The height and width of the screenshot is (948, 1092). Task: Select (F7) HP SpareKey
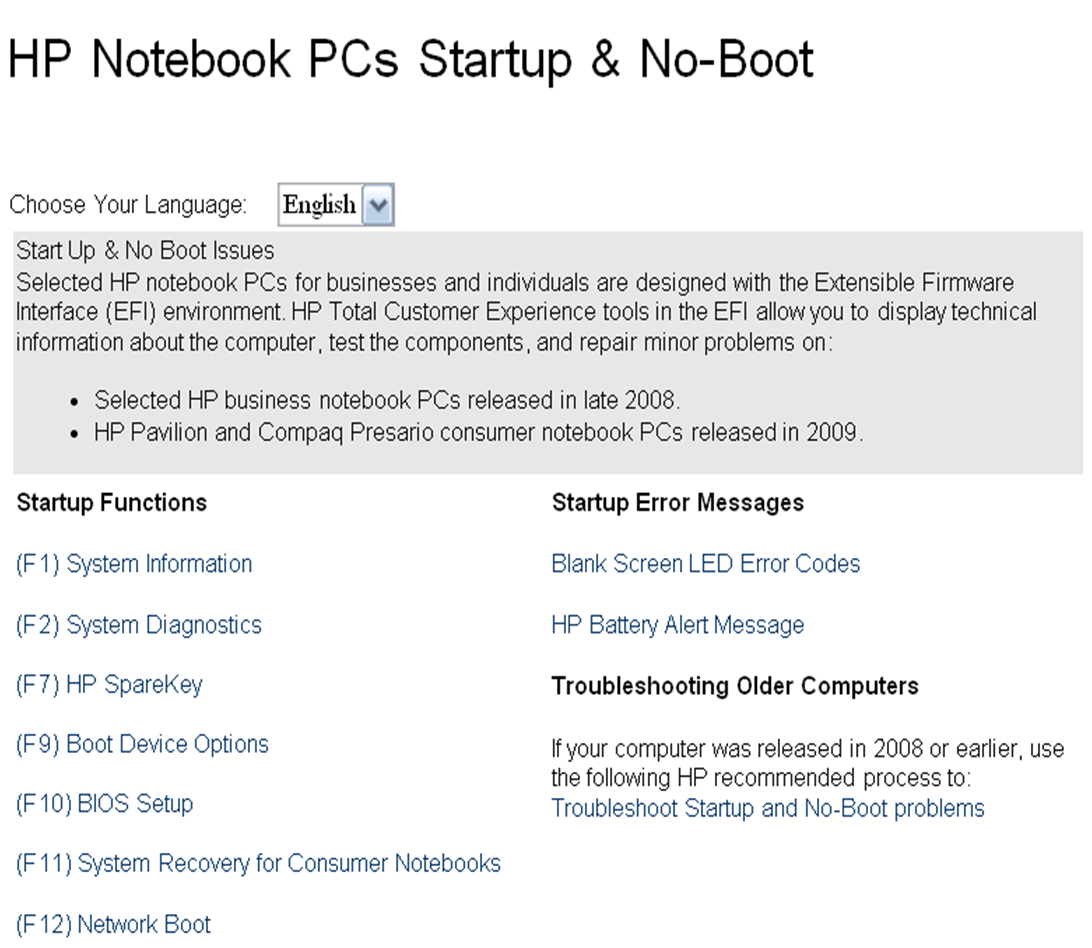pyautogui.click(x=109, y=684)
